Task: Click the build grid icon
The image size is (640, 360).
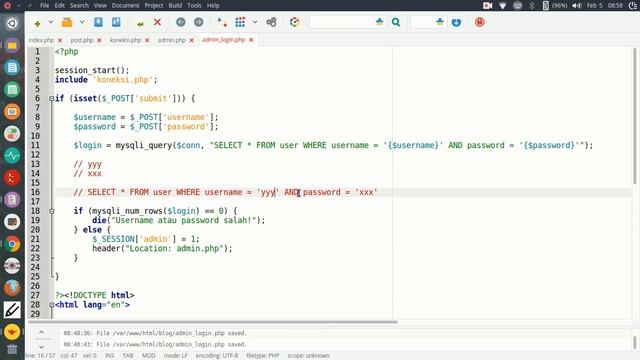Action: coord(240,22)
